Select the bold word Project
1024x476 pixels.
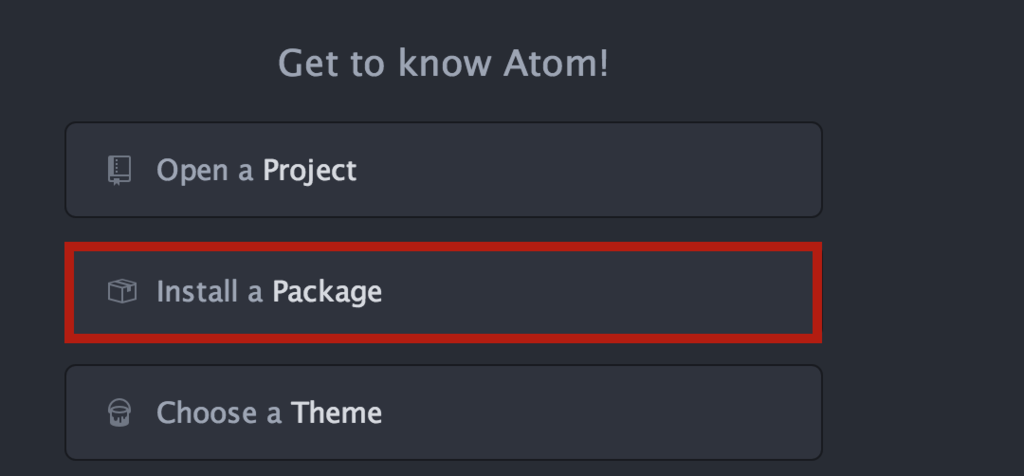tap(310, 171)
